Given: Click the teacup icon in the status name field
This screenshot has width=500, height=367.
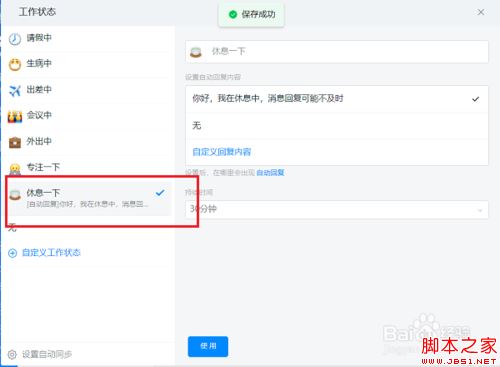Looking at the screenshot, I should click(196, 52).
